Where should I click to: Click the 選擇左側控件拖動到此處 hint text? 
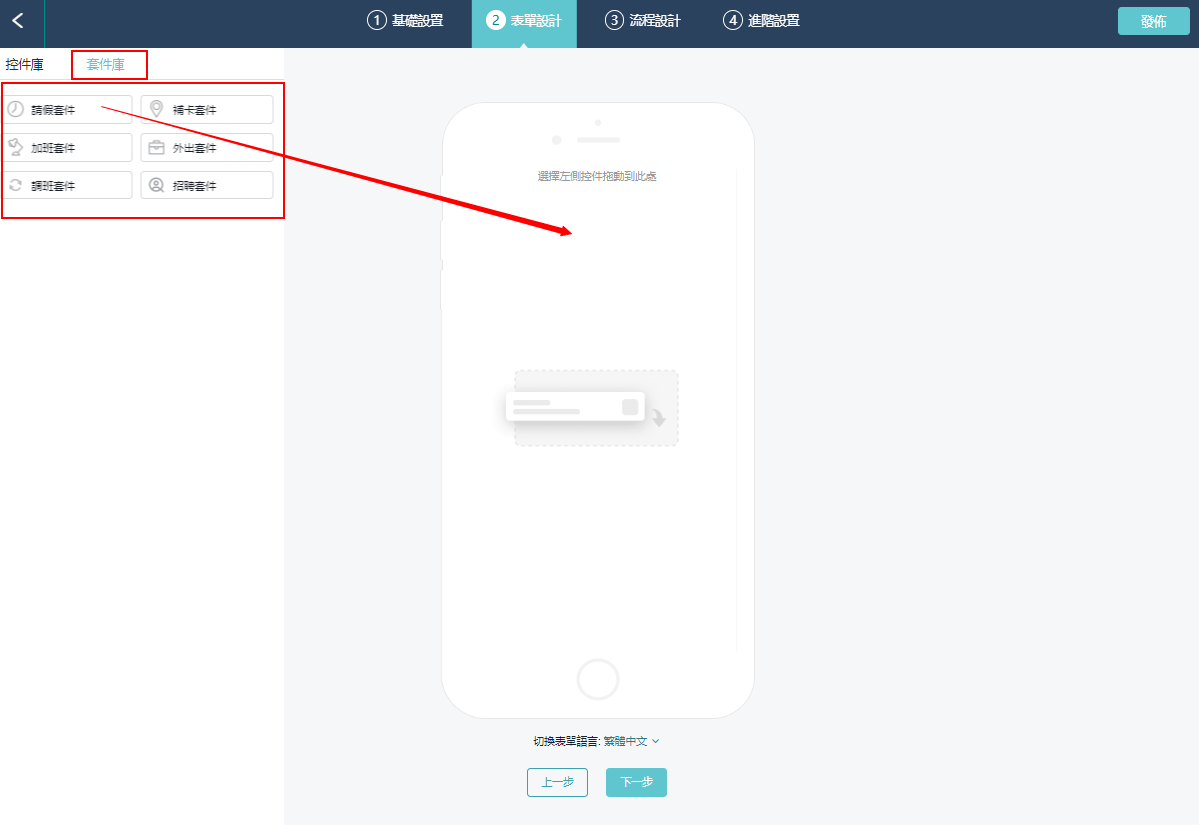pos(597,176)
